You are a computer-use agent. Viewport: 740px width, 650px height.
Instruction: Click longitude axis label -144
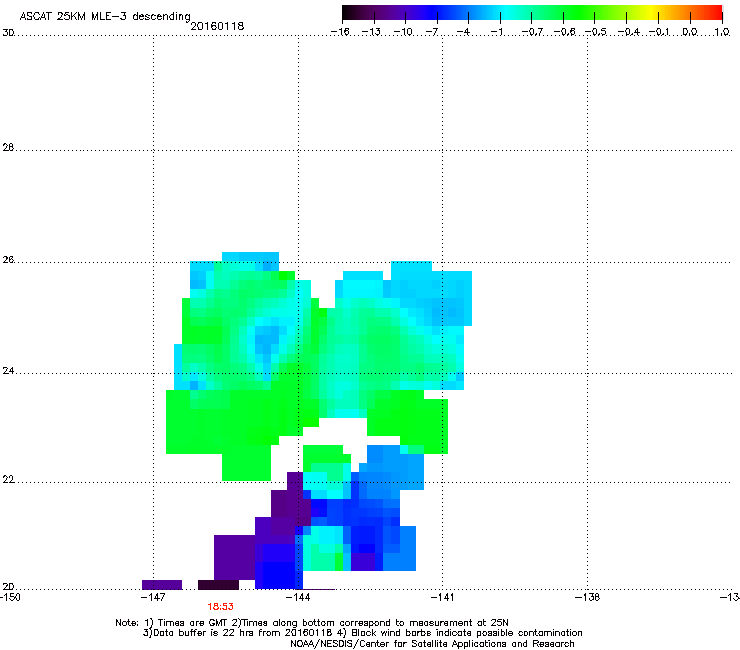(298, 597)
